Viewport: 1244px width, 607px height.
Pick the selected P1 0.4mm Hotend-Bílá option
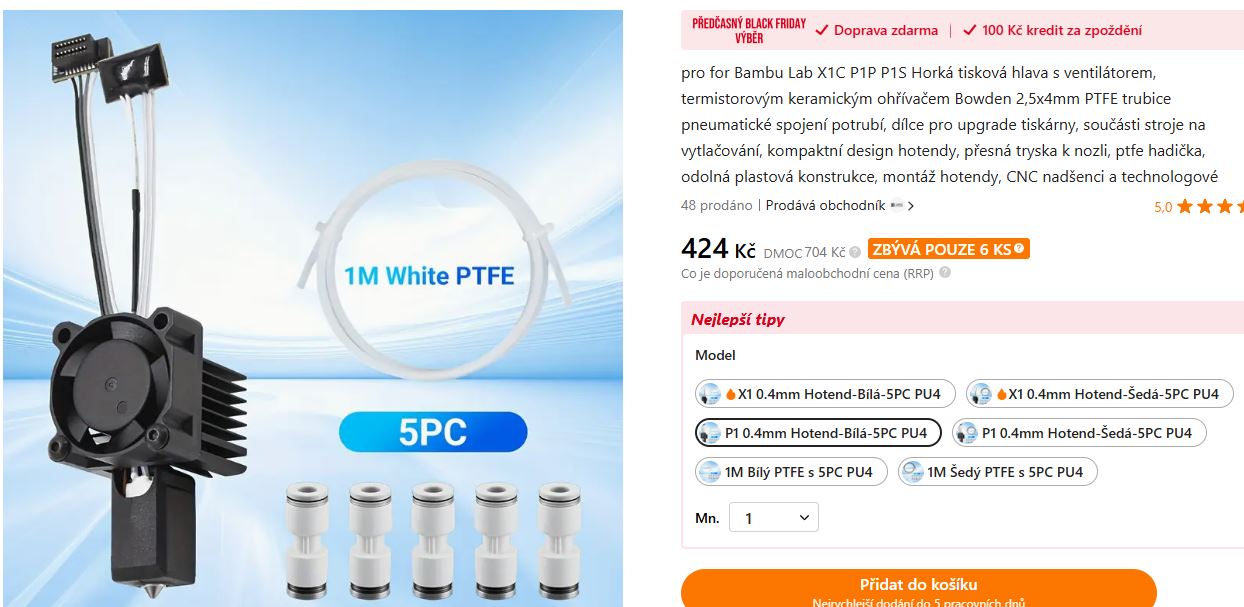tap(818, 433)
